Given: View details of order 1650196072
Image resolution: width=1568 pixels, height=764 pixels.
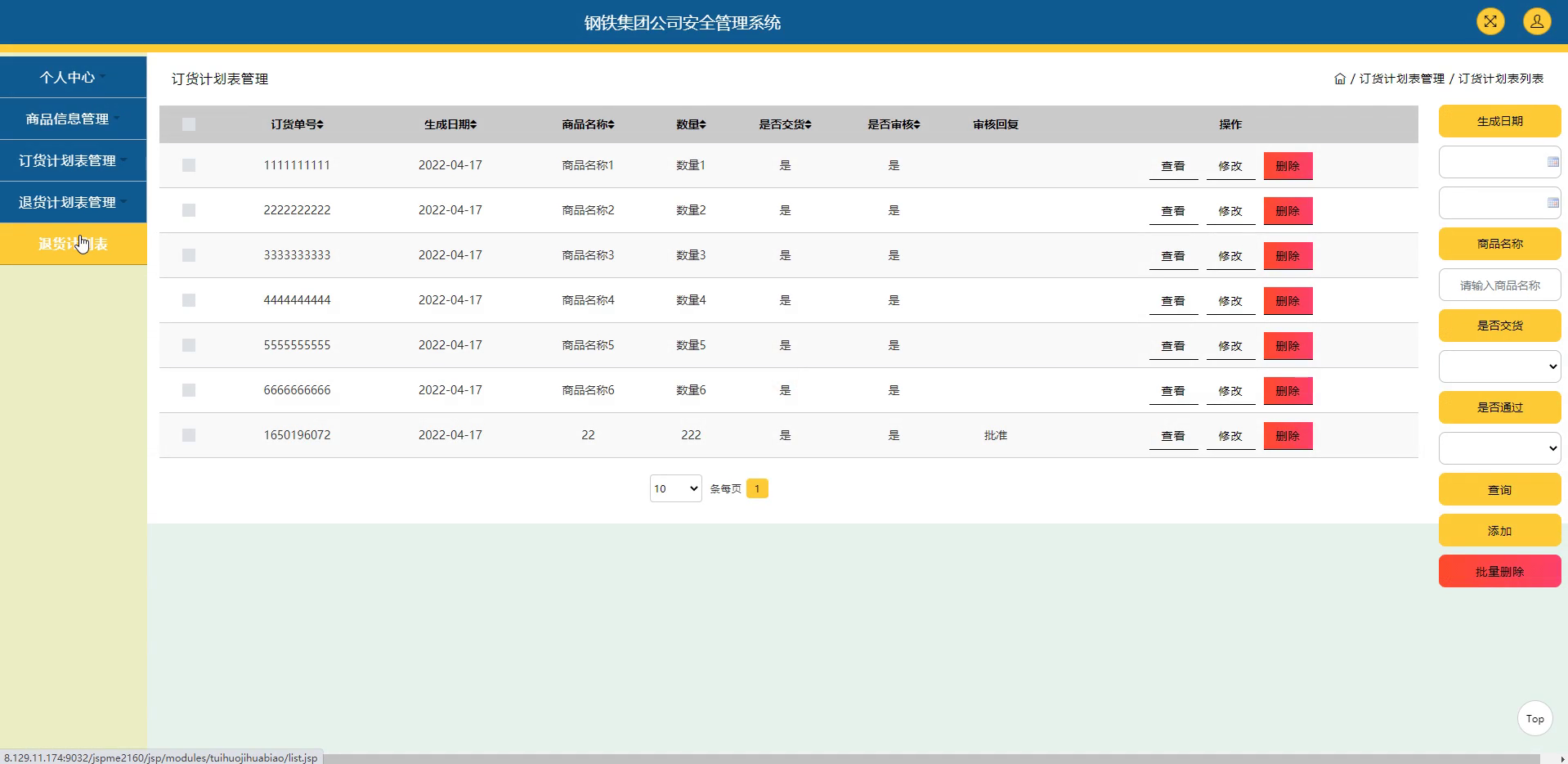Looking at the screenshot, I should click(x=1173, y=436).
